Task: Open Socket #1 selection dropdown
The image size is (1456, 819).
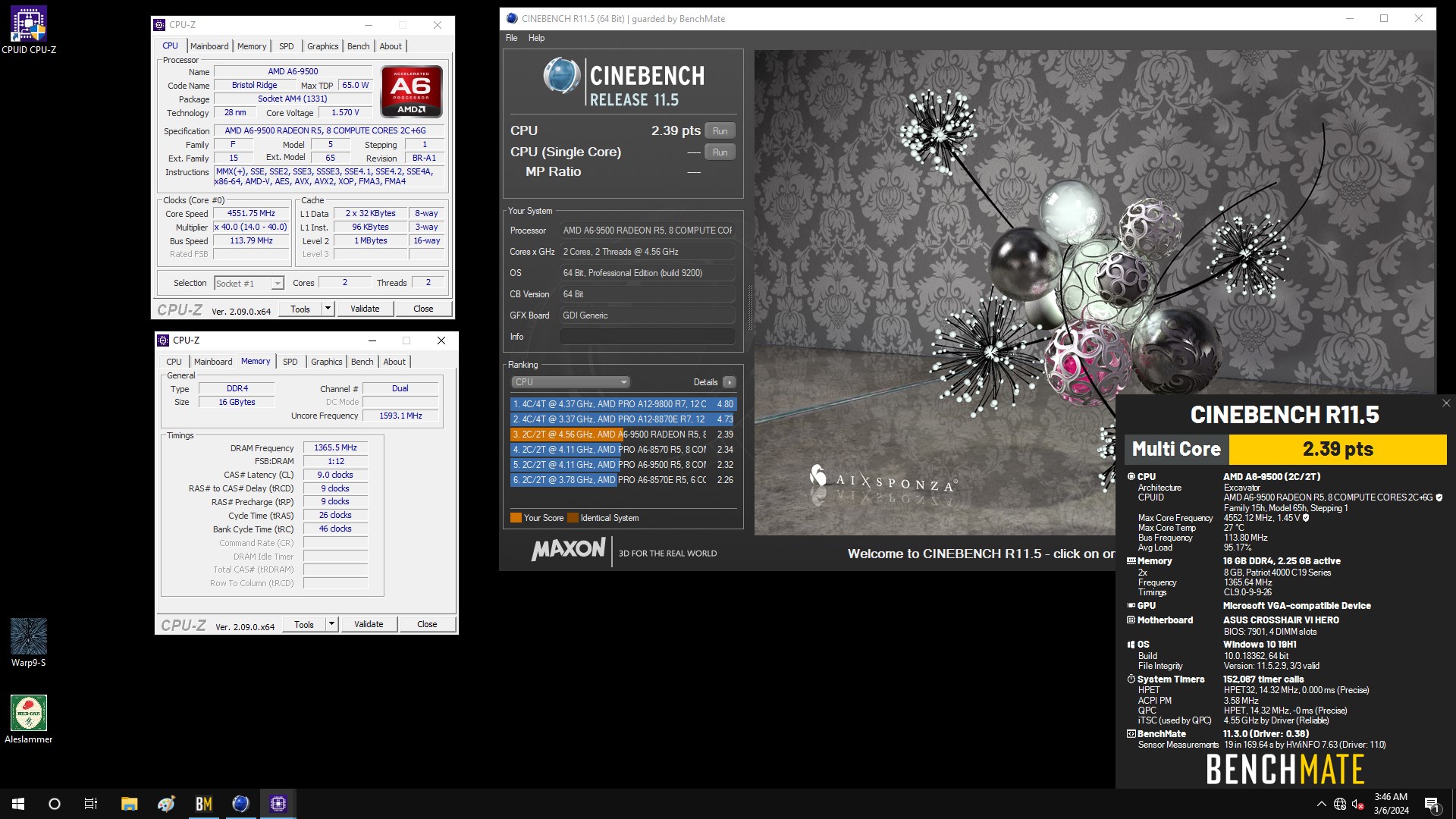Action: [x=249, y=284]
